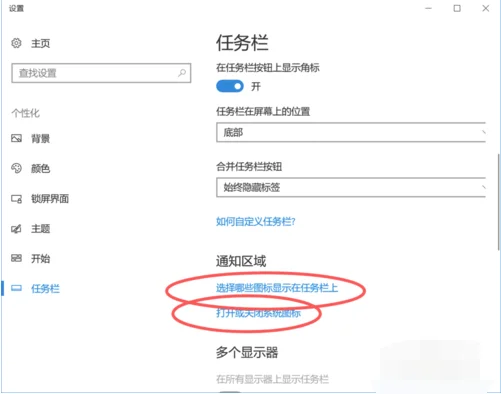Open combine taskbar buttons dropdown 始终隐藏标签

click(351, 187)
